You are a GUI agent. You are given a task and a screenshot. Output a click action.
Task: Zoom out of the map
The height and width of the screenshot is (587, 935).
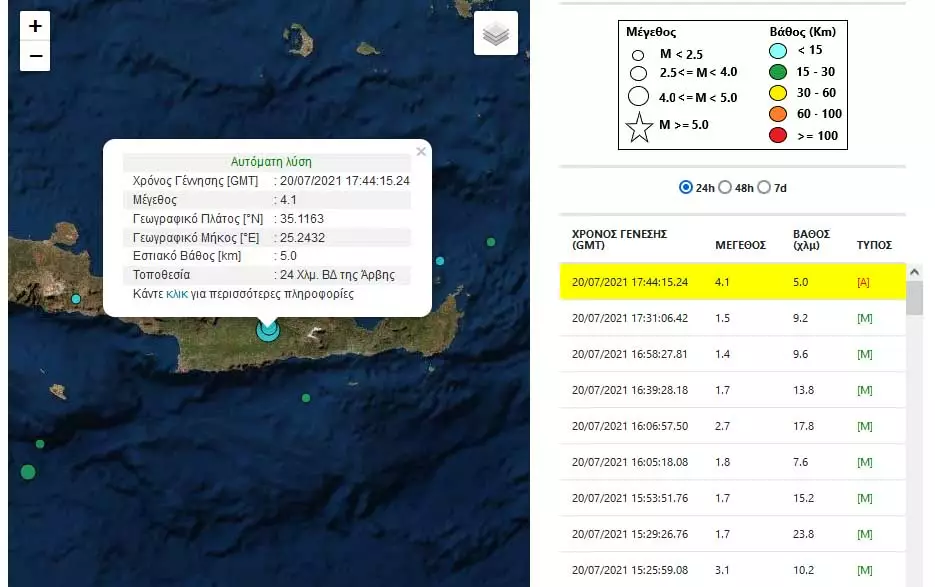click(35, 56)
